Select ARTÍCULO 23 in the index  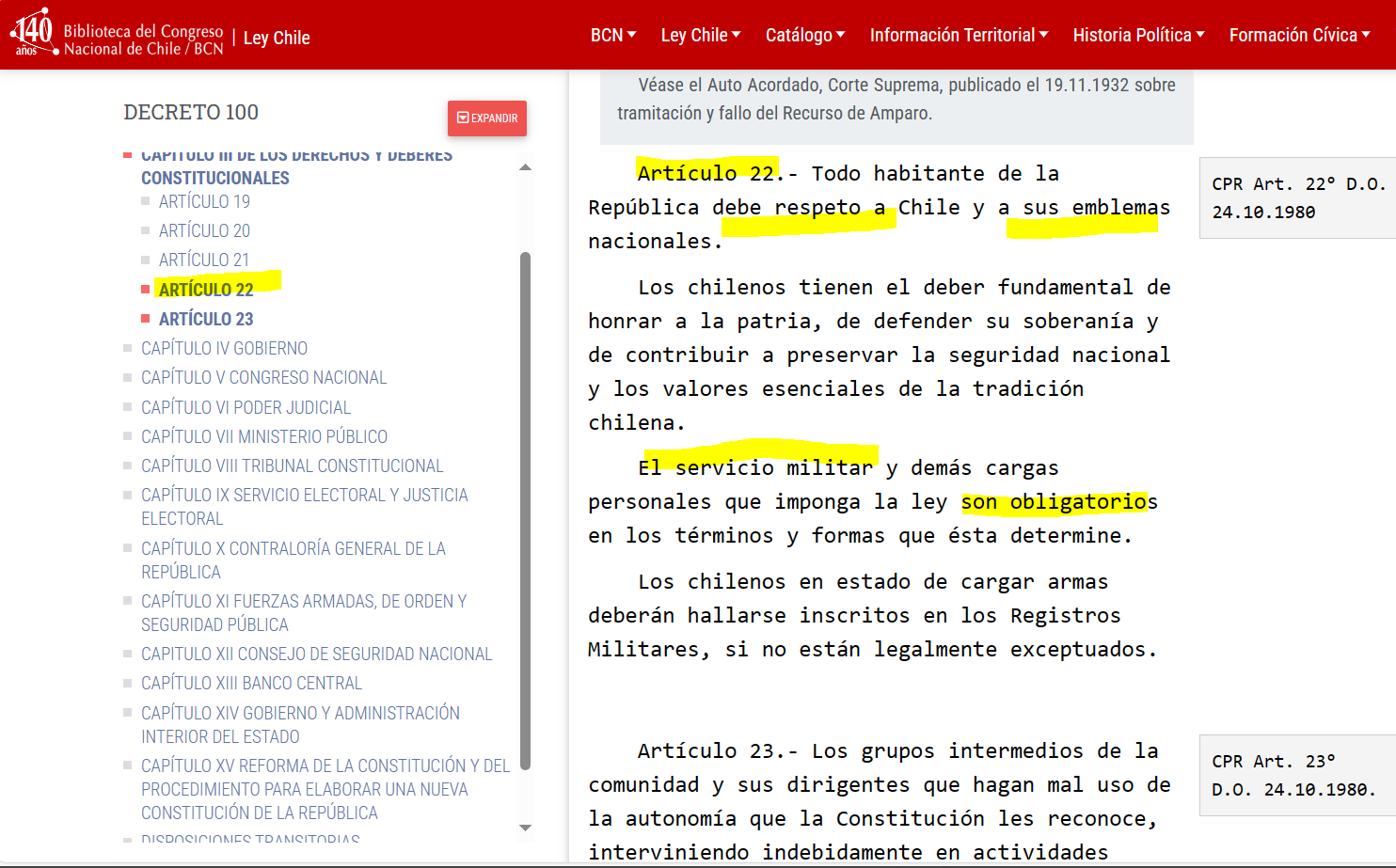(206, 319)
